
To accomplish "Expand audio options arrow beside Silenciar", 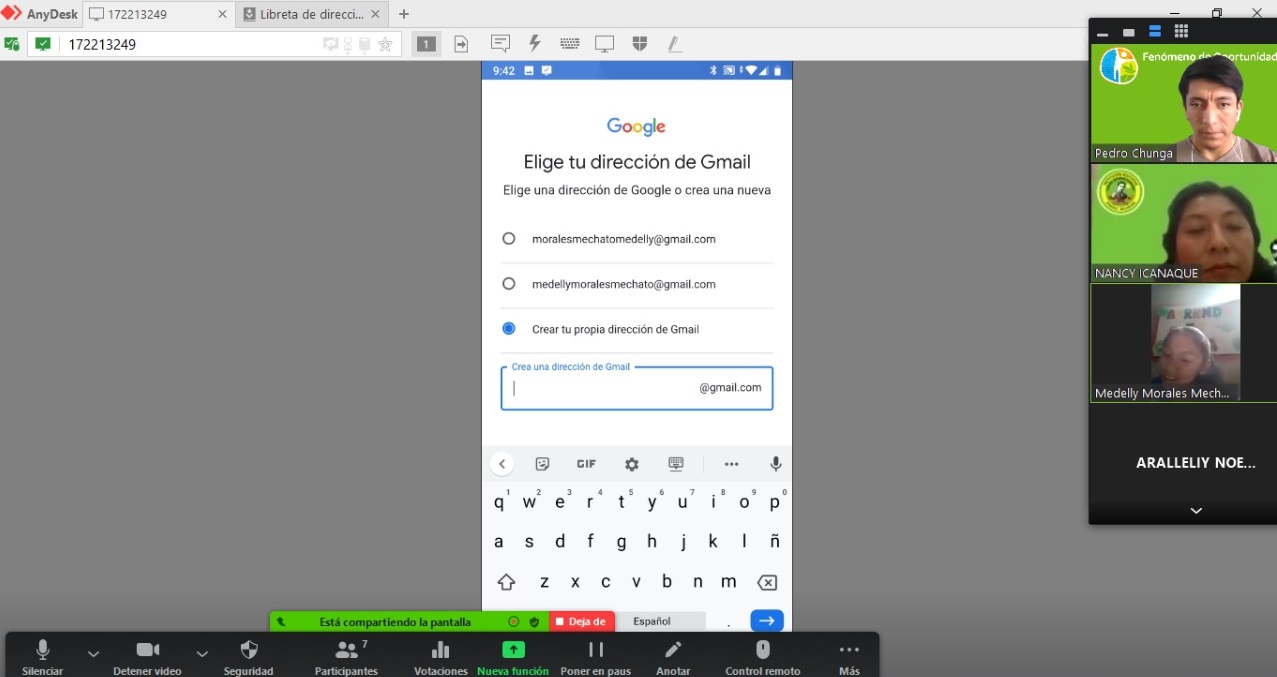I will [x=93, y=653].
